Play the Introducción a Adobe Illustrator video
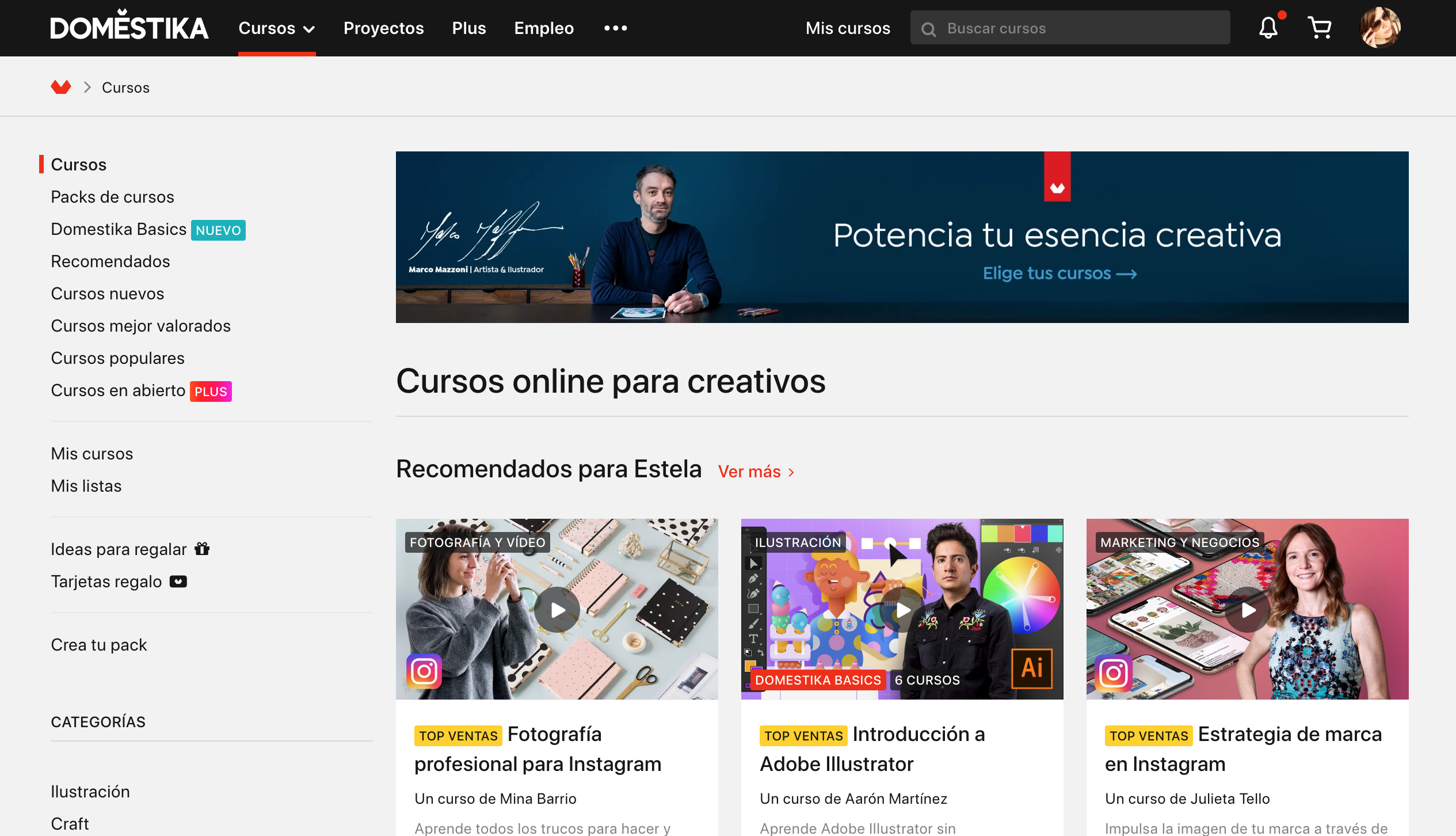The image size is (1456, 836). 902,610
